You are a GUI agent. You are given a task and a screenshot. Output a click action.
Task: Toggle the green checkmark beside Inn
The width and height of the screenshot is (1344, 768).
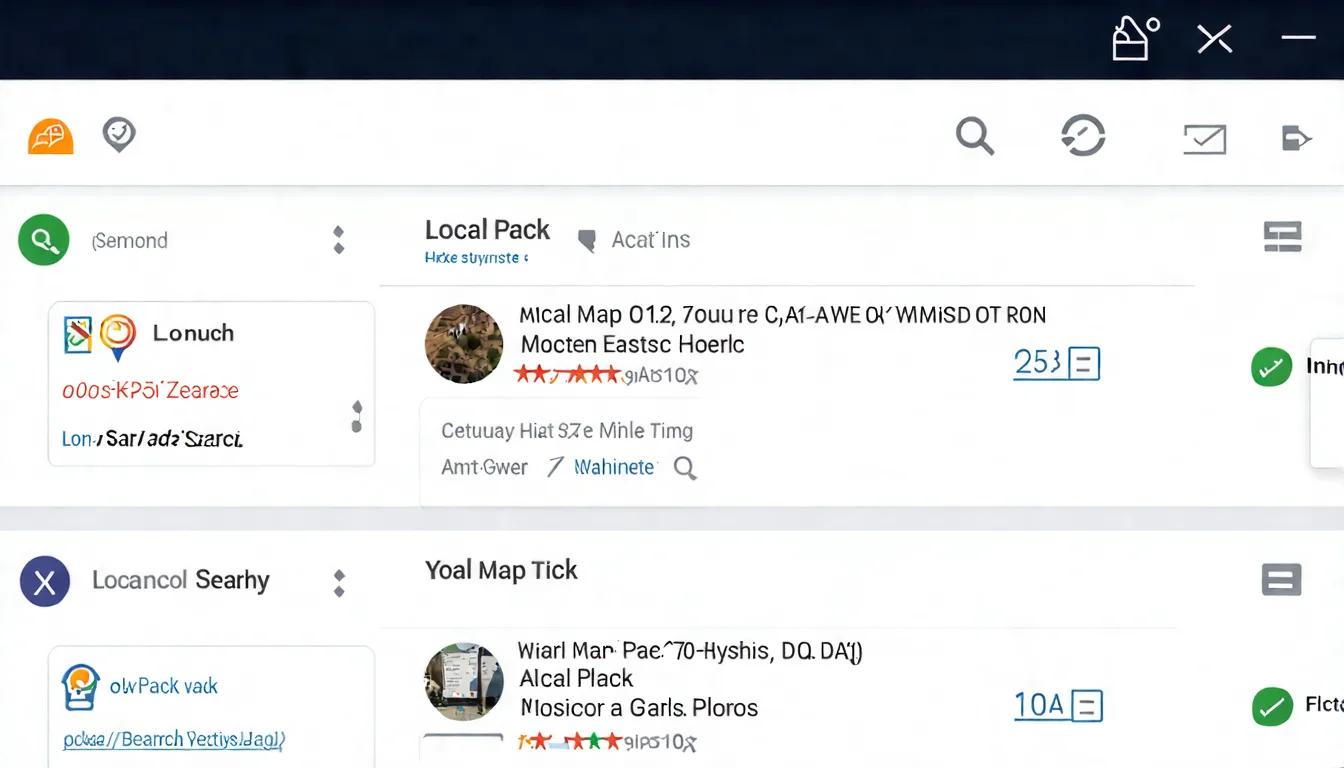coord(1271,367)
